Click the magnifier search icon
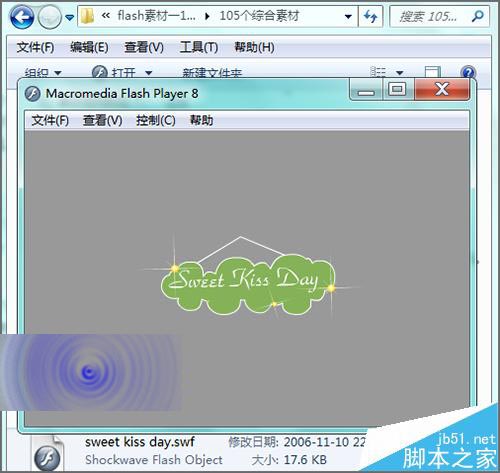This screenshot has width=500, height=473. coord(478,16)
